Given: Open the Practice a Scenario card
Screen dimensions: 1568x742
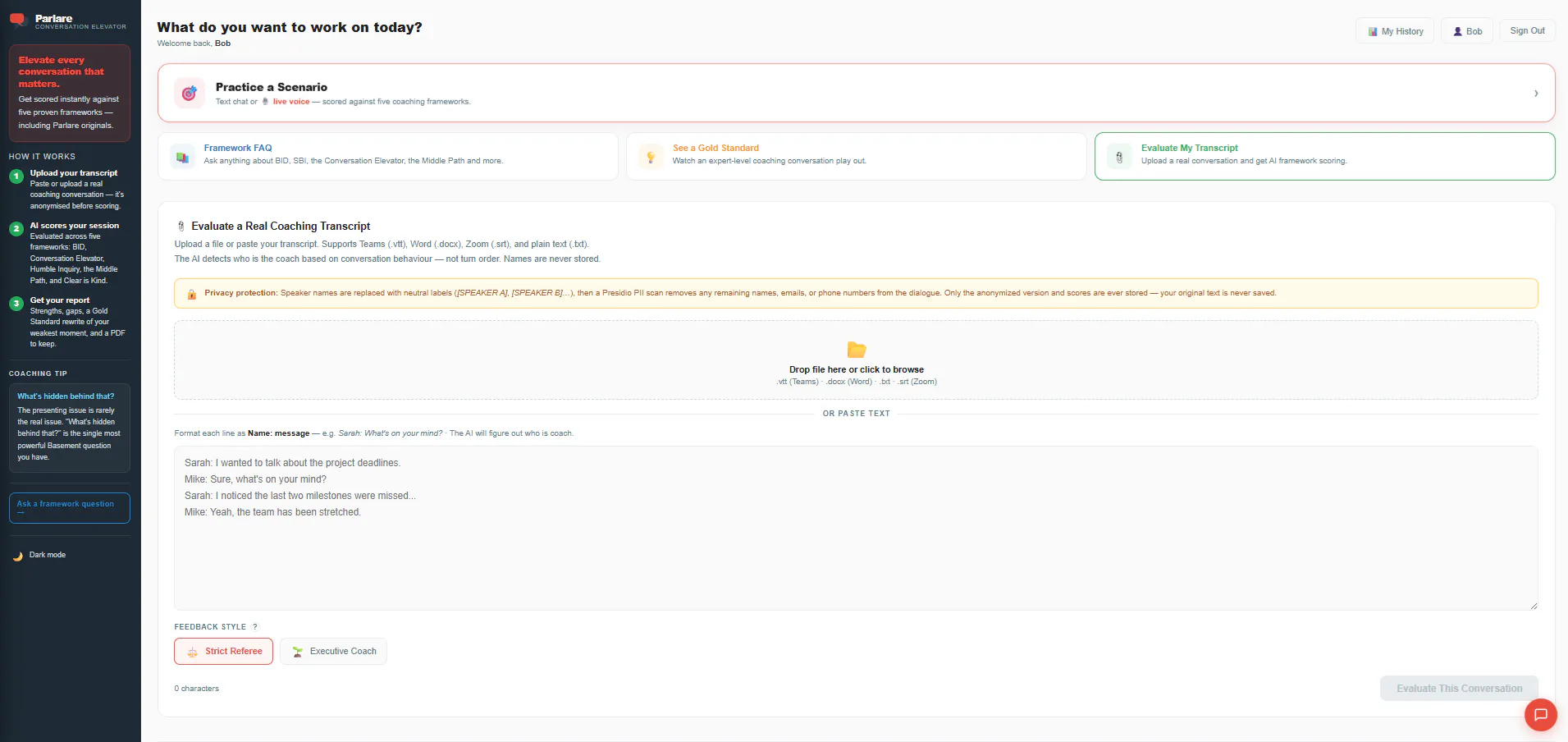Looking at the screenshot, I should [856, 94].
